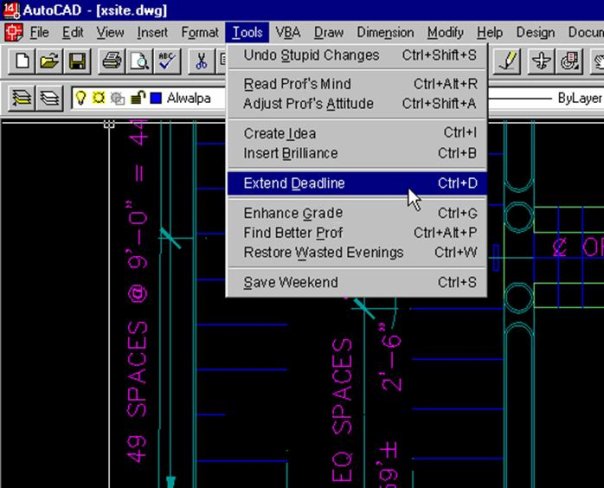Open the Dimension menu
Viewport: 604px width, 488px height.
pyautogui.click(x=384, y=32)
